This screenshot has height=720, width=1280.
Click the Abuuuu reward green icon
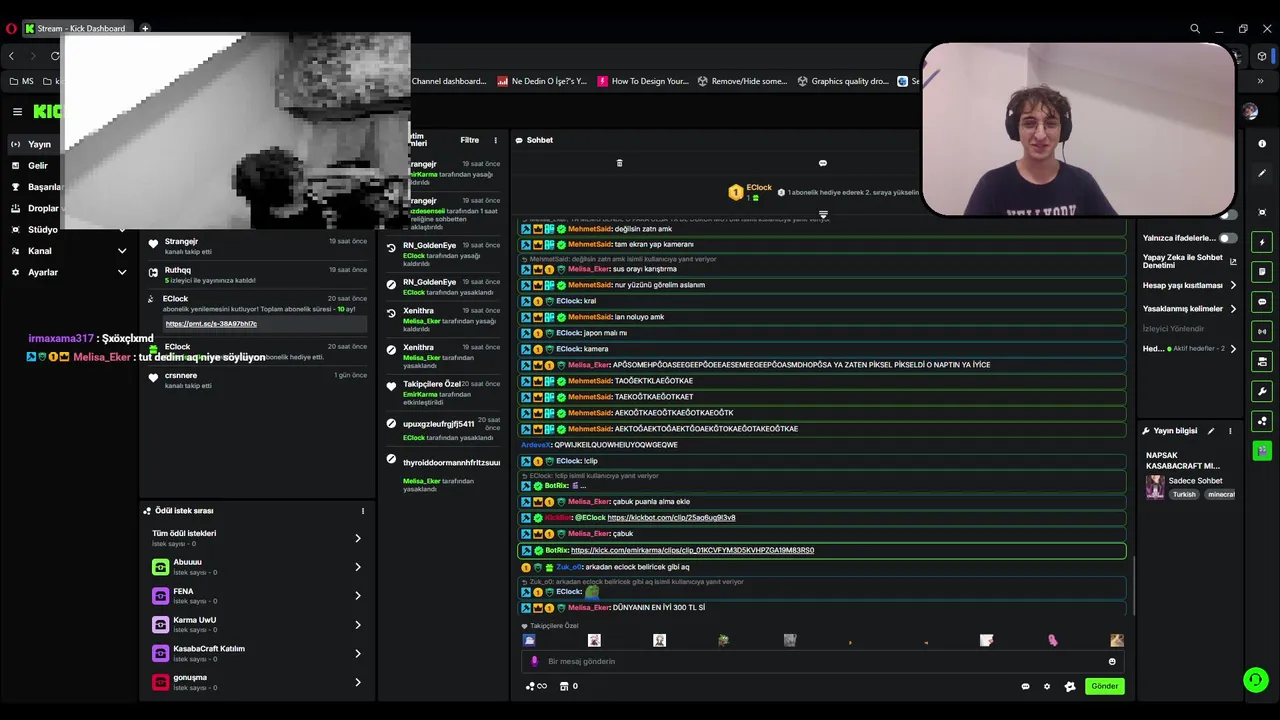tap(160, 567)
